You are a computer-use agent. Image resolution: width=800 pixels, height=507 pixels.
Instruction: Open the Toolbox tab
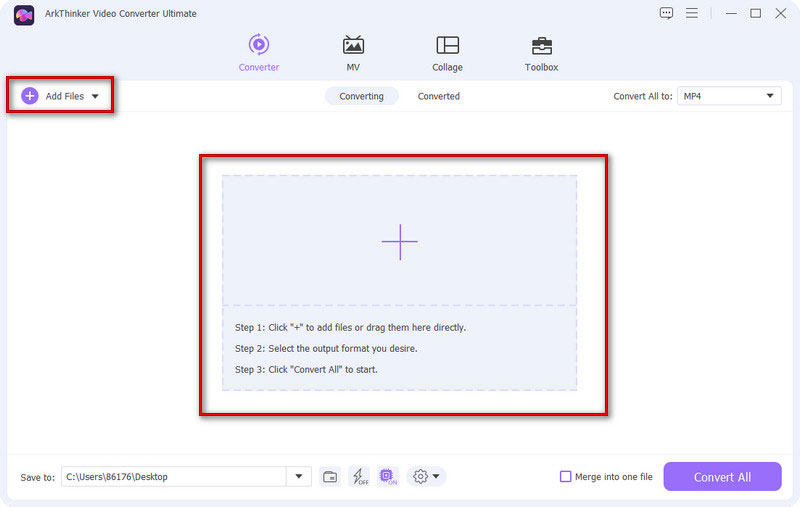click(x=541, y=53)
